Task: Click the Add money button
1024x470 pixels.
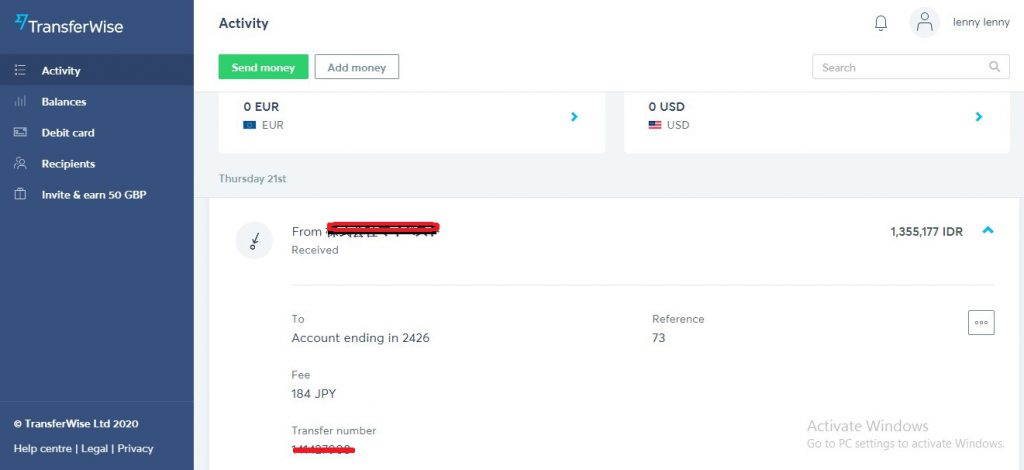Action: point(356,67)
